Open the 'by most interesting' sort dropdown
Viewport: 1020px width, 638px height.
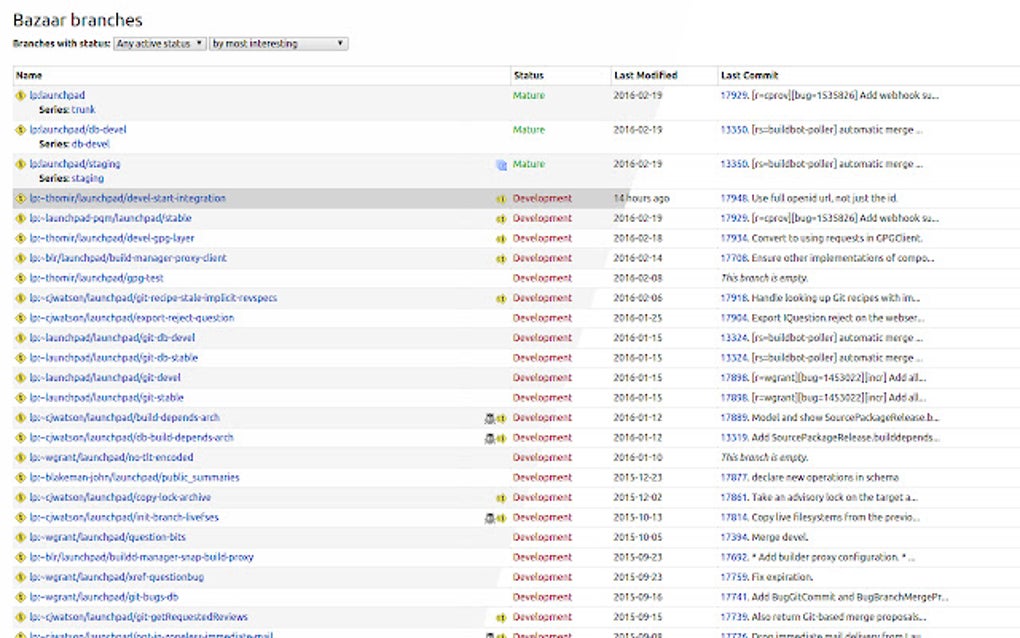(x=278, y=44)
